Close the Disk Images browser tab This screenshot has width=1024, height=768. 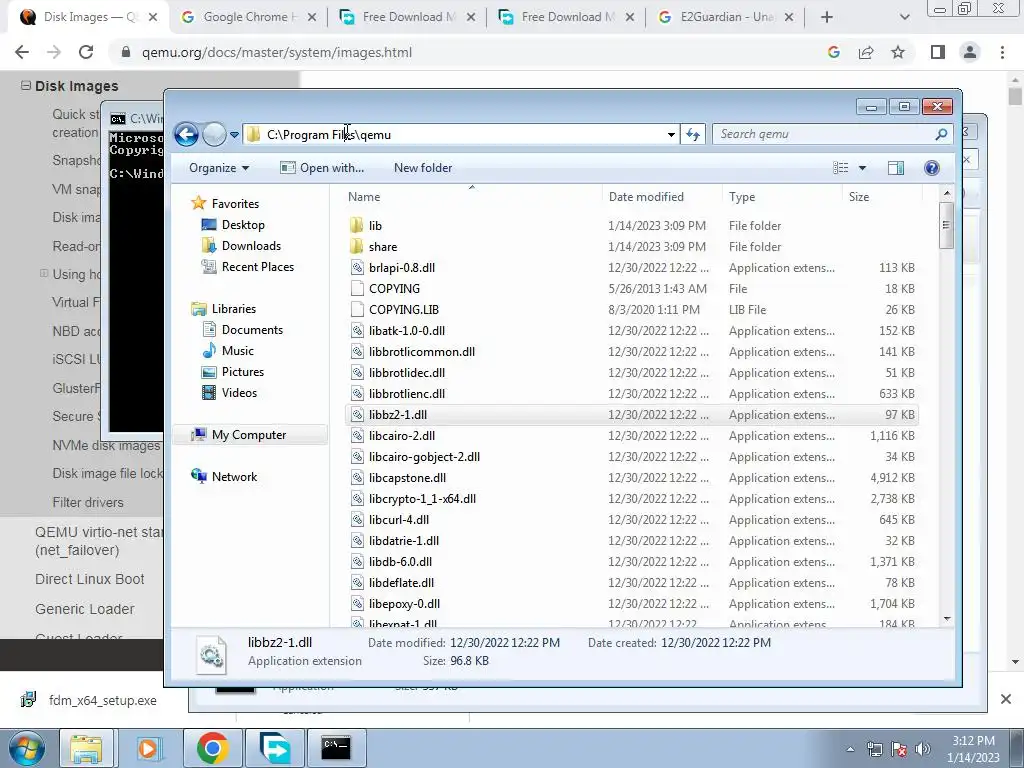click(x=153, y=17)
